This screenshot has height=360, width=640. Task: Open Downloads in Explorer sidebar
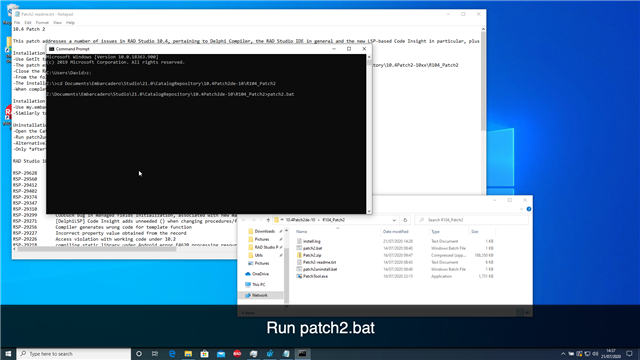[x=264, y=231]
